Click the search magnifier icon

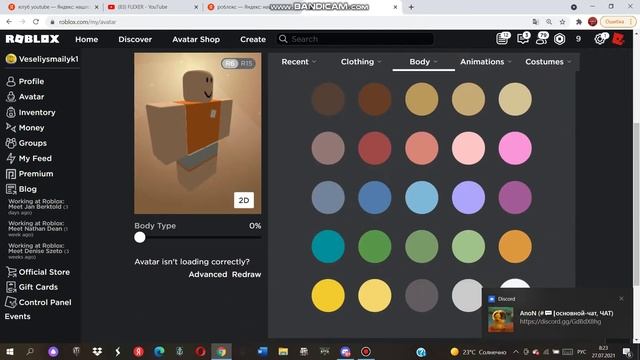[283, 39]
